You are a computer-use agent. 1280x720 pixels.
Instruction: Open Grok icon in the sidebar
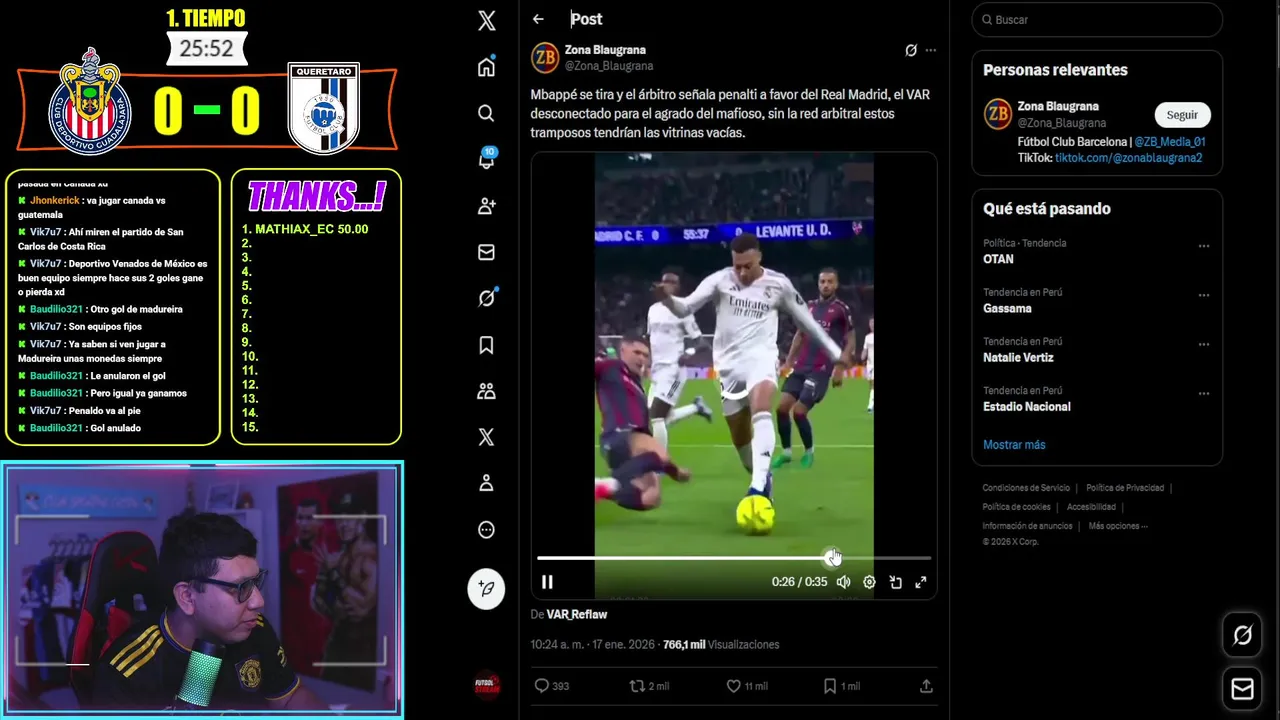click(486, 298)
